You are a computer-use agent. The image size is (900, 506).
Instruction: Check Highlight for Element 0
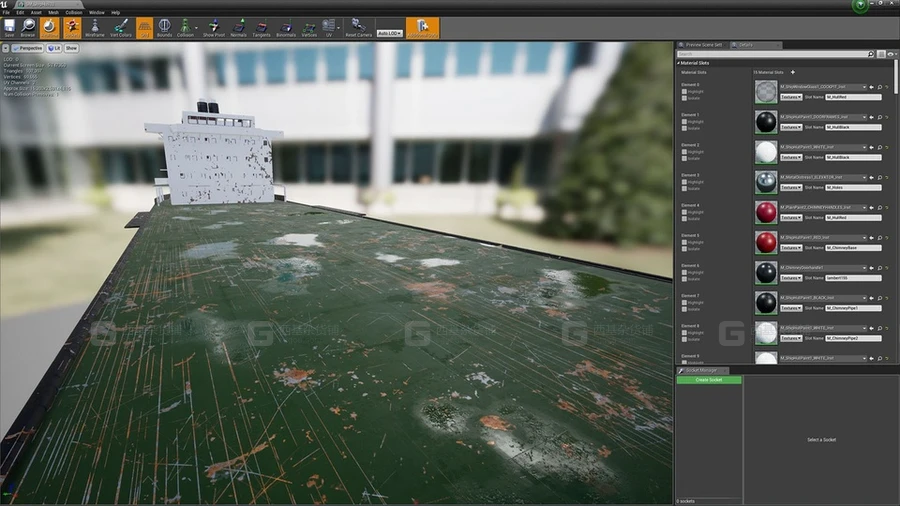[684, 91]
